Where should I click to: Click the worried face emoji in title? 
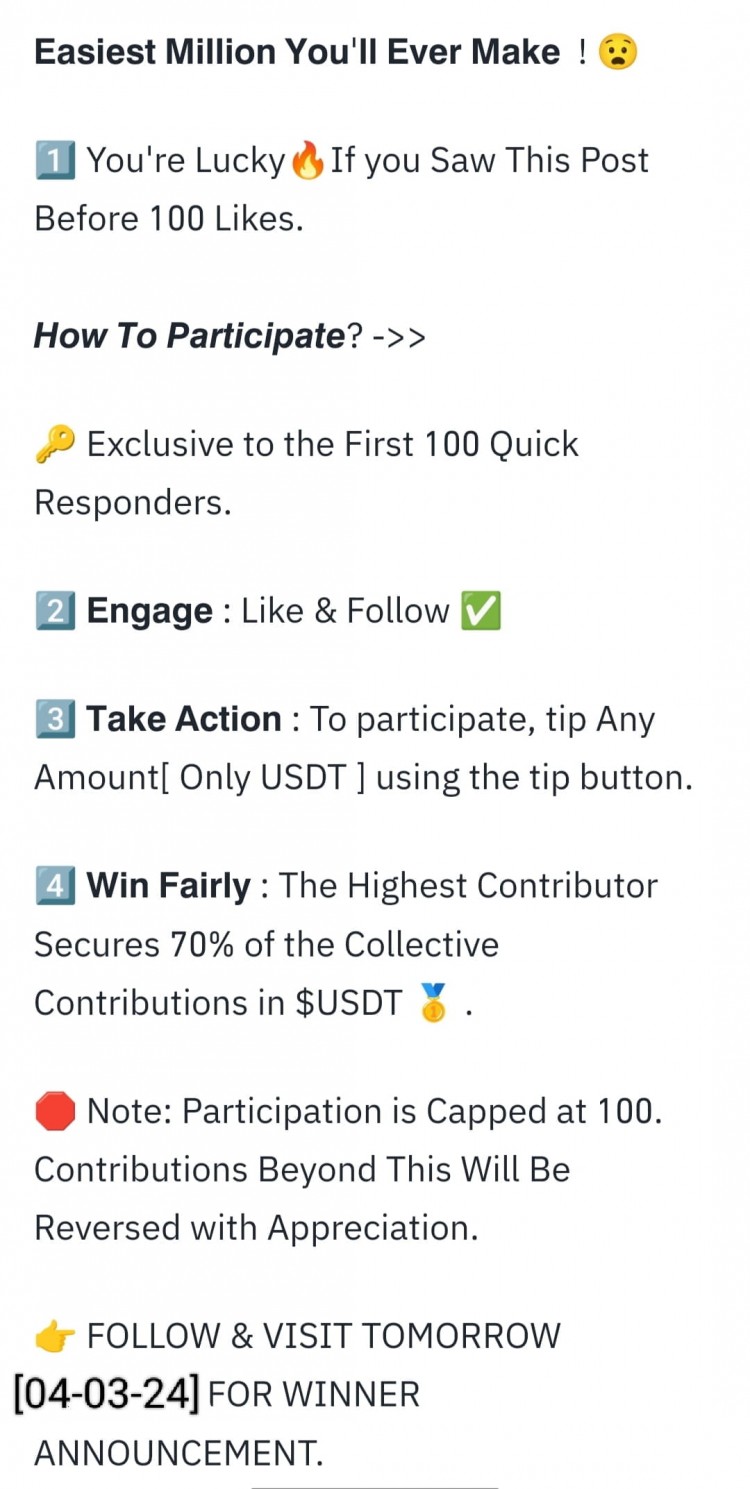617,52
